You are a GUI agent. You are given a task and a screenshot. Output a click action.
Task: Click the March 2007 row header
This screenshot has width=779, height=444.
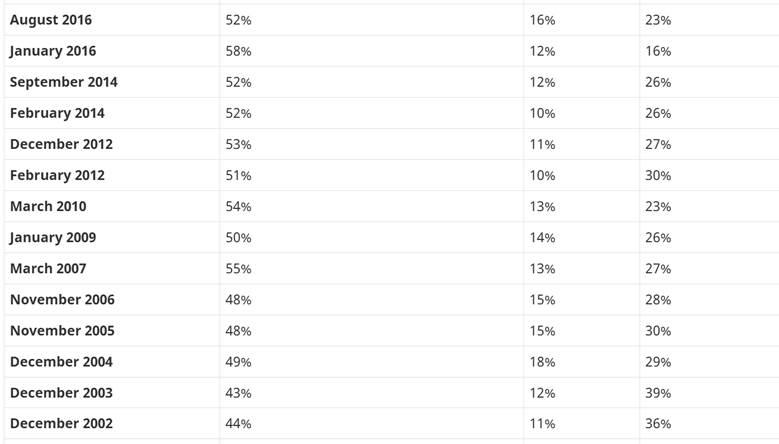(x=48, y=268)
